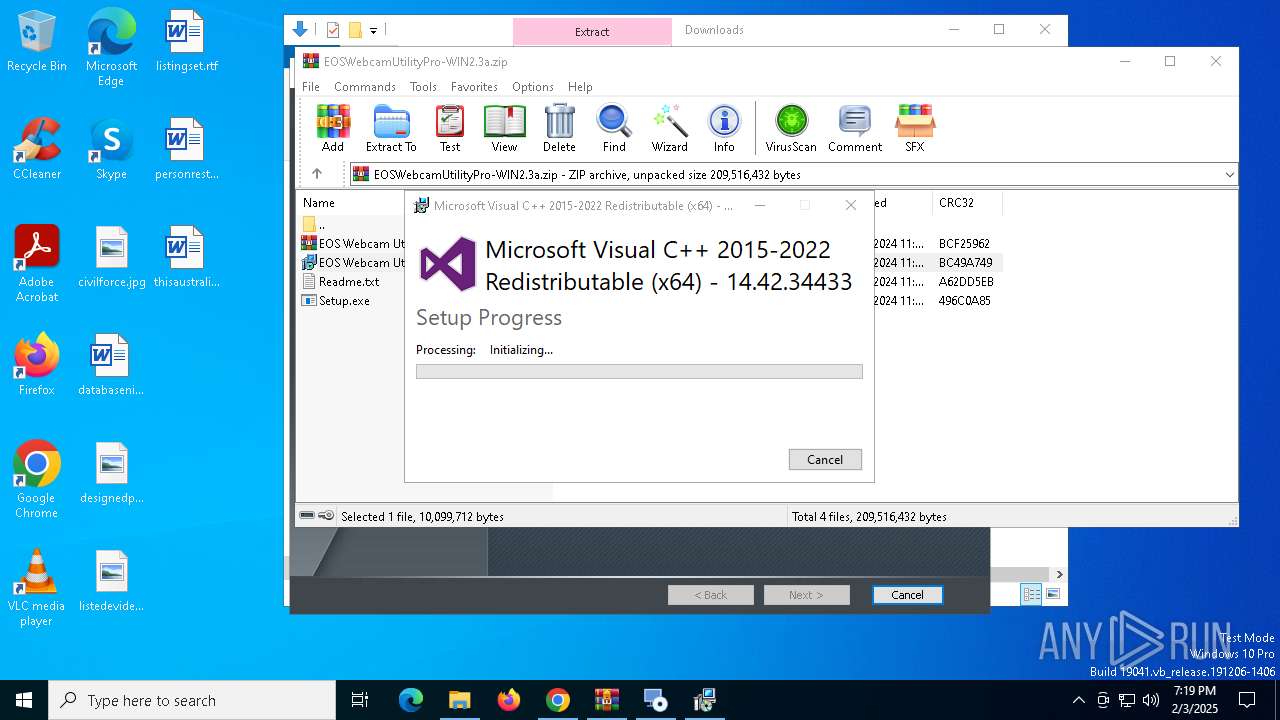The width and height of the screenshot is (1280, 720).
Task: Click WinRAR icon in taskbar
Action: (x=606, y=700)
